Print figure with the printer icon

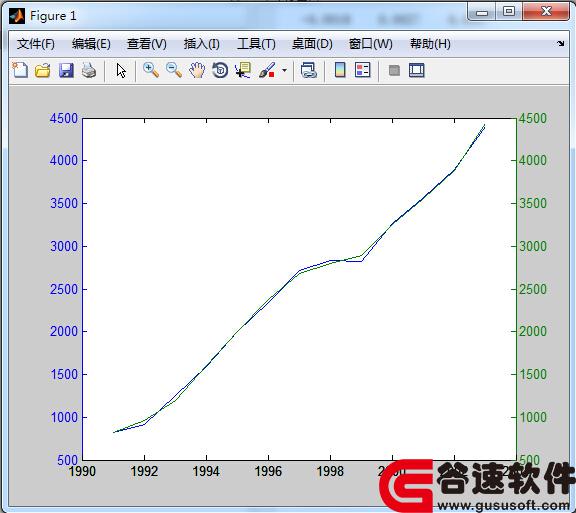coord(89,70)
